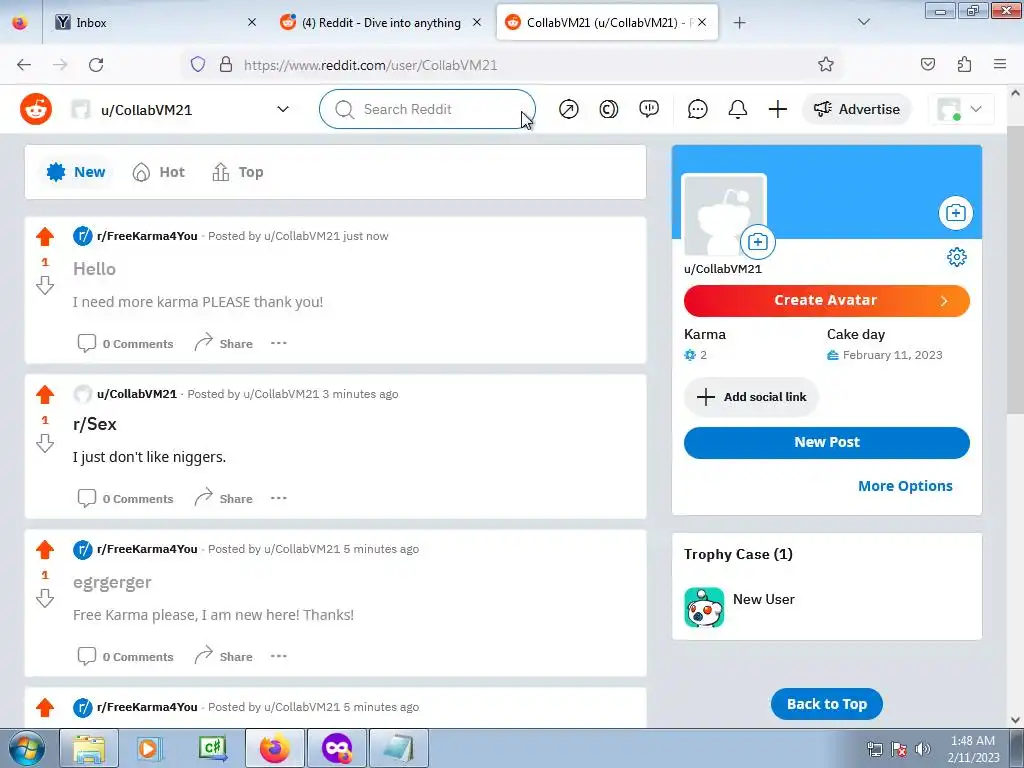Click the volume speaker tray icon
This screenshot has width=1024, height=768.
pyautogui.click(x=923, y=749)
